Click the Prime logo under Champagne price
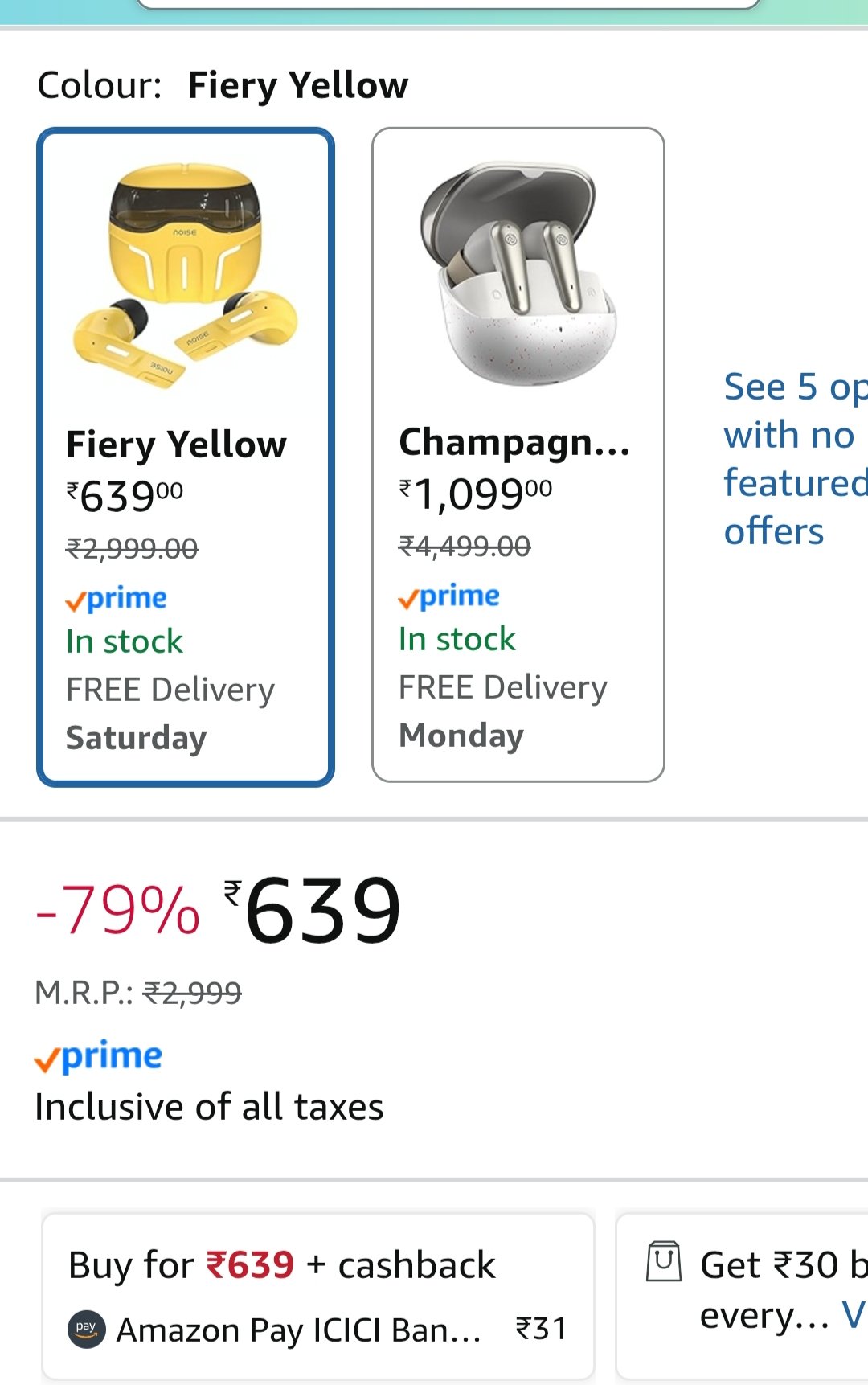868x1385 pixels. pyautogui.click(x=449, y=596)
